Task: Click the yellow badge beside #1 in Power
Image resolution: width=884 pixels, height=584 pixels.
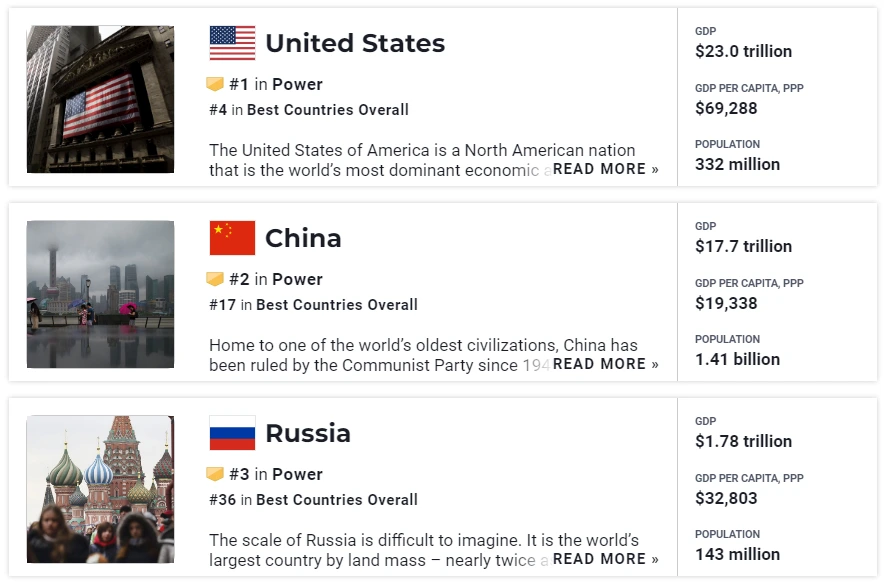Action: click(x=215, y=84)
